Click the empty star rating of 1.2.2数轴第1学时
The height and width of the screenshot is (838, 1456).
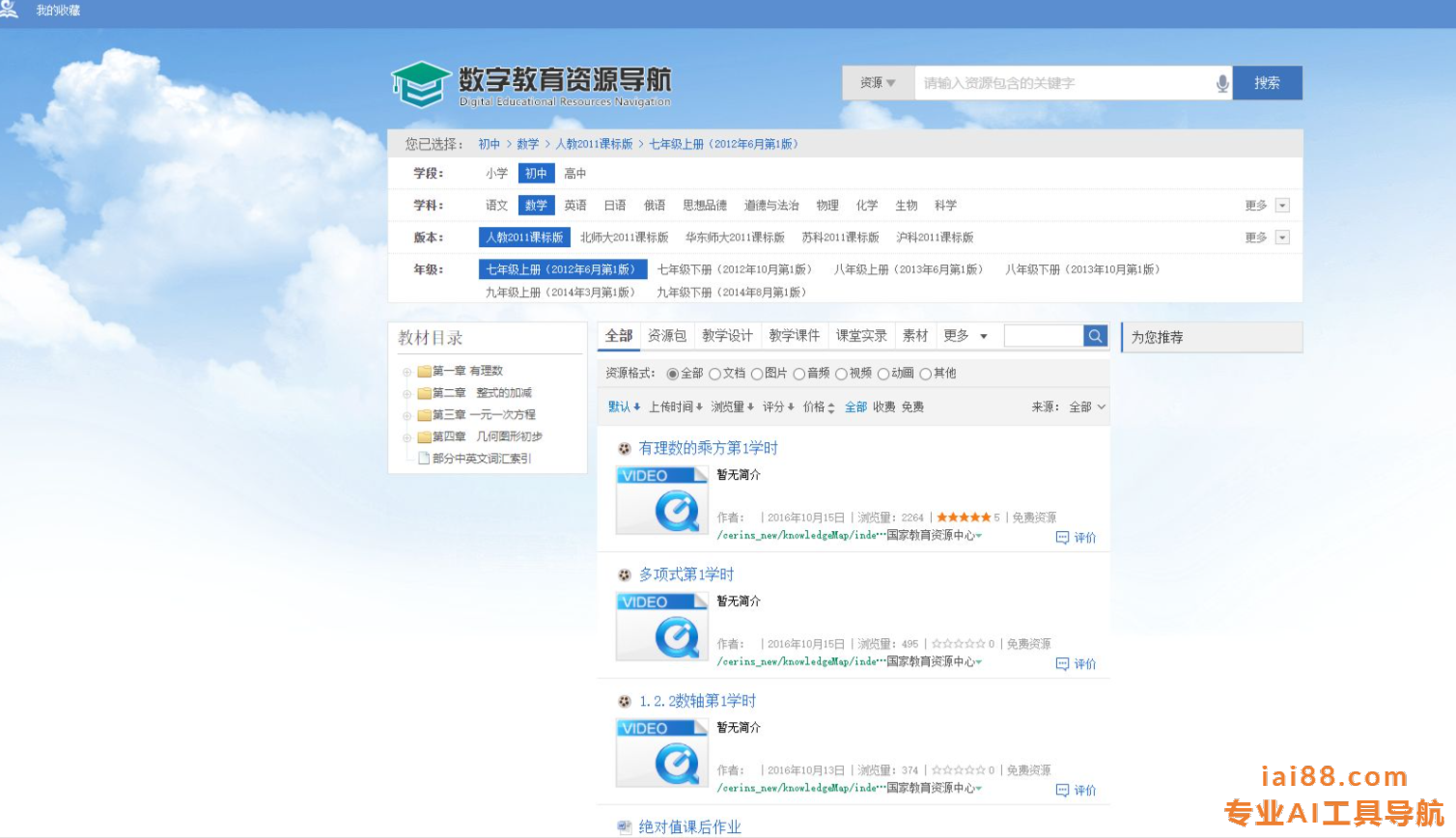[x=958, y=770]
